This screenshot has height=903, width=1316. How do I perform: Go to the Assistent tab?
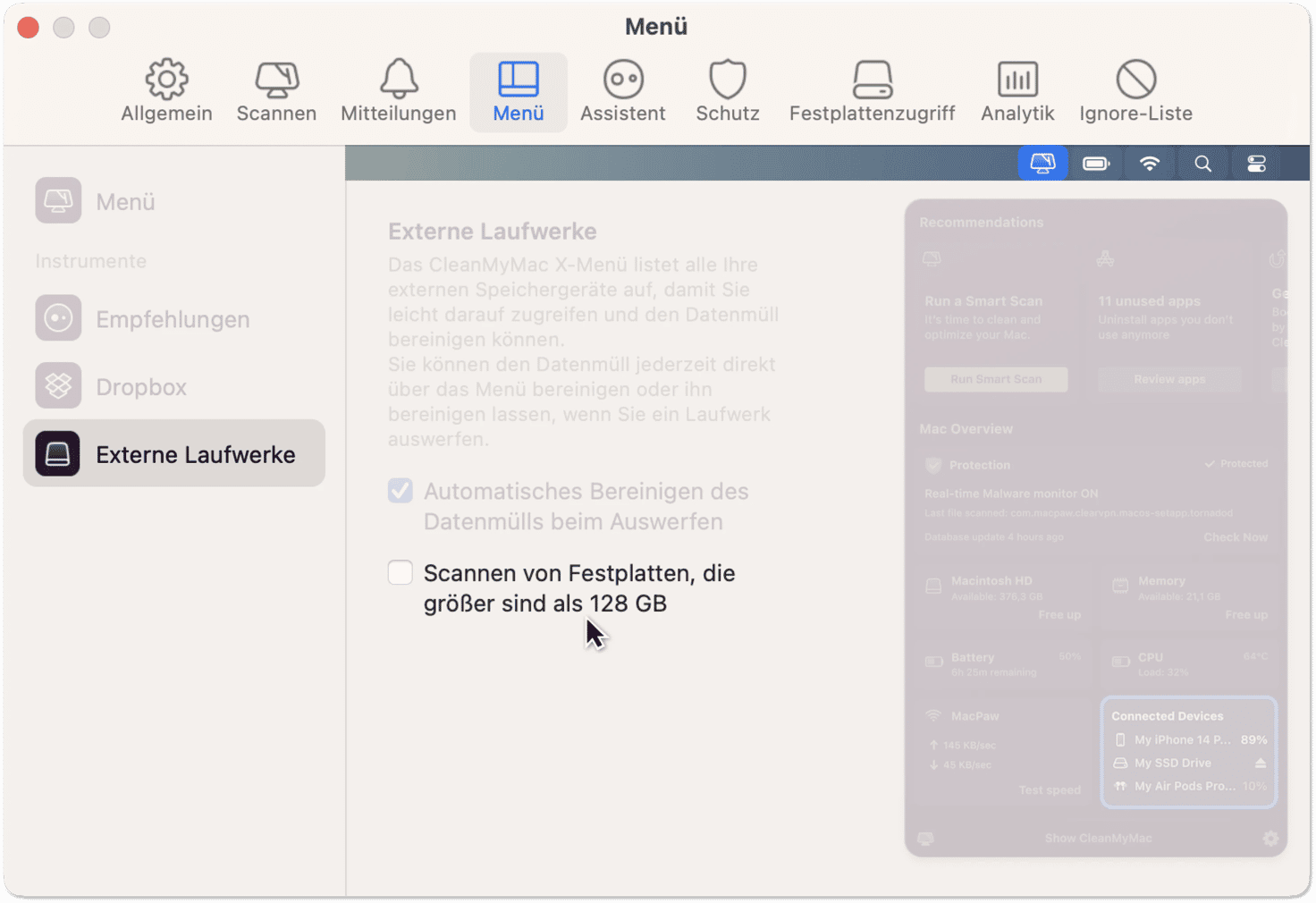(x=623, y=92)
